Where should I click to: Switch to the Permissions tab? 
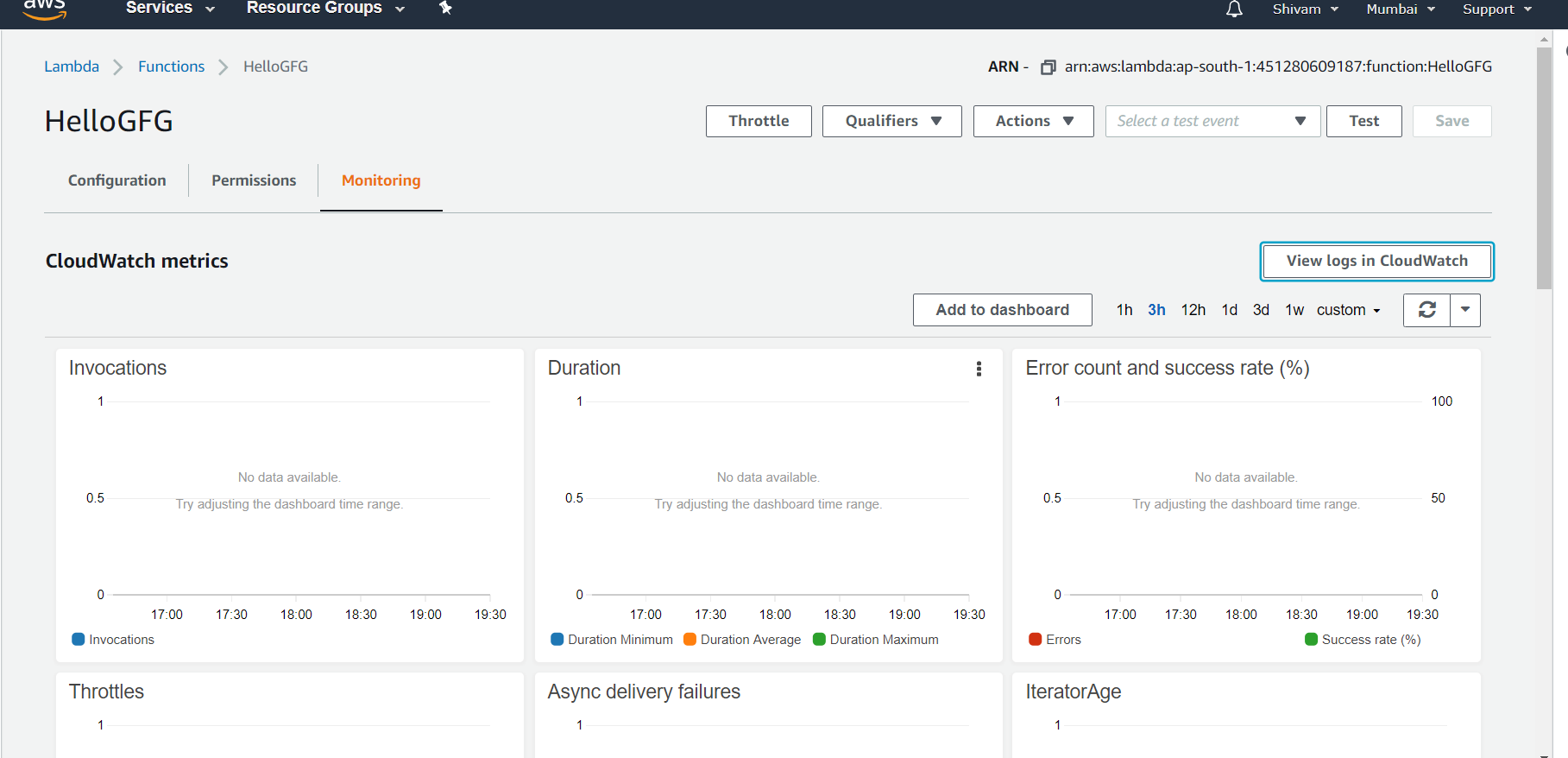click(x=254, y=180)
